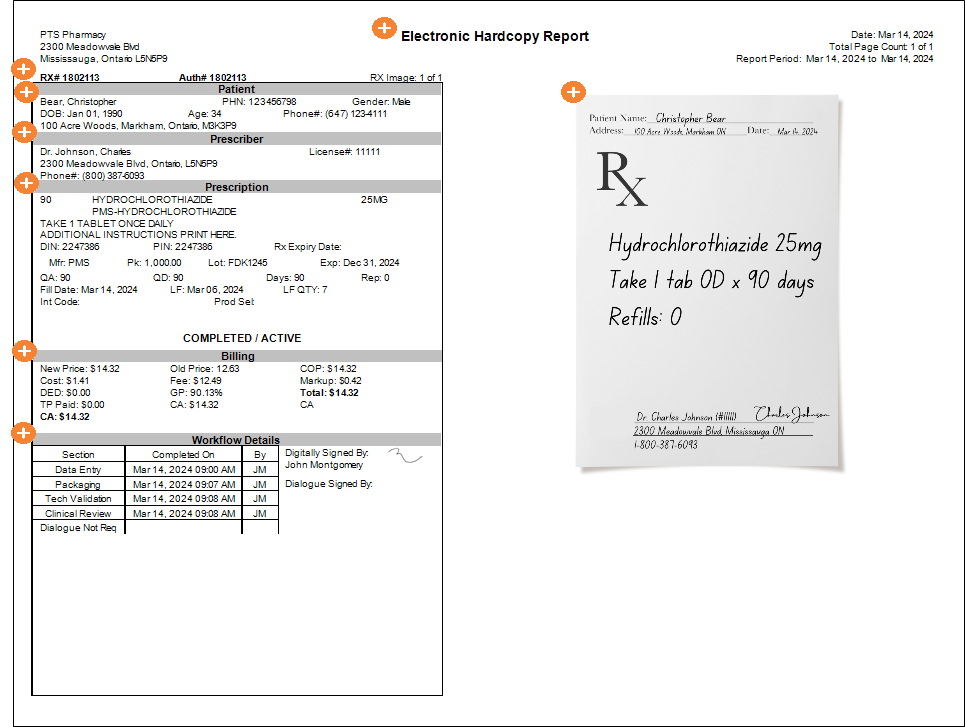
Task: Select the plus icon next to Workflow Details
Action: [x=22, y=434]
